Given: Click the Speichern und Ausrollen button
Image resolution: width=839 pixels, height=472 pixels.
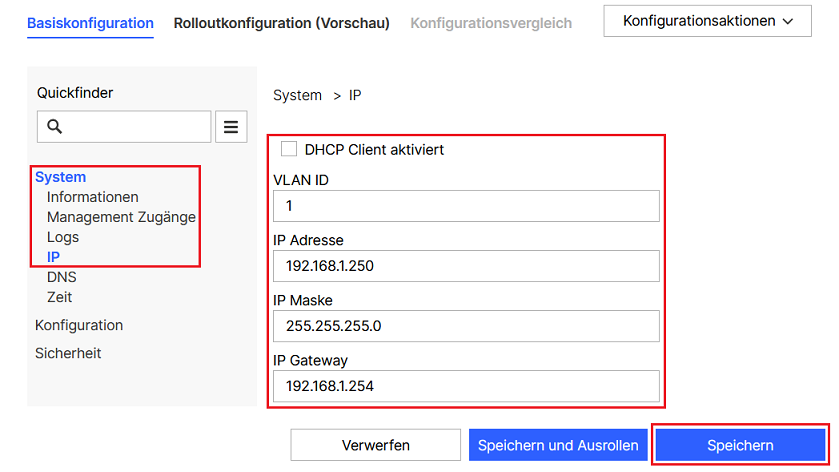Looking at the screenshot, I should coord(558,445).
